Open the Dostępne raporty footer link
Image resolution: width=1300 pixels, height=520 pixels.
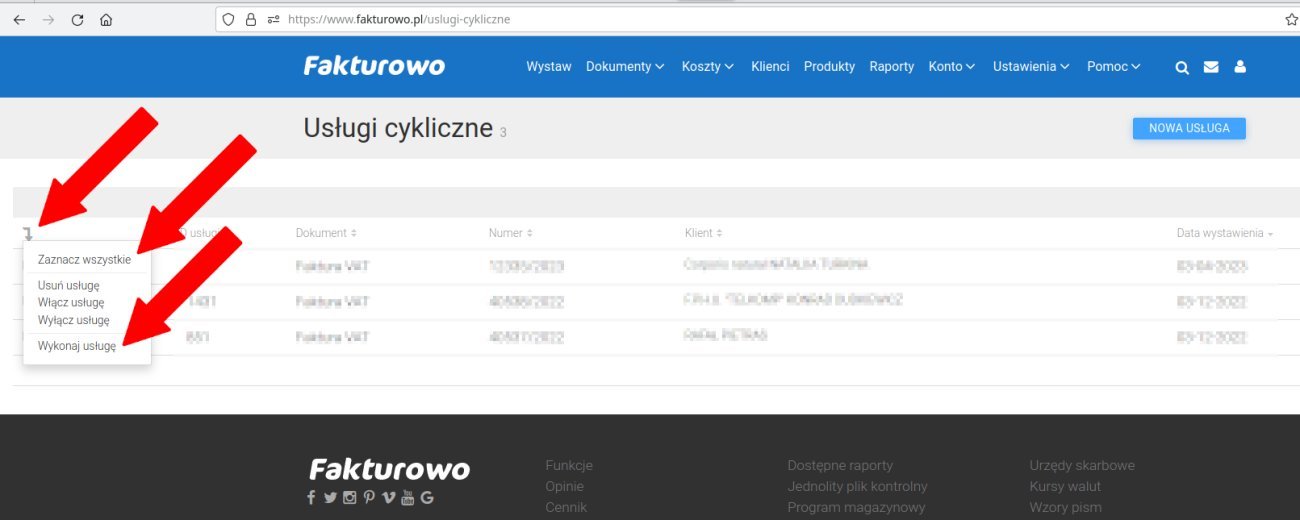click(x=840, y=465)
